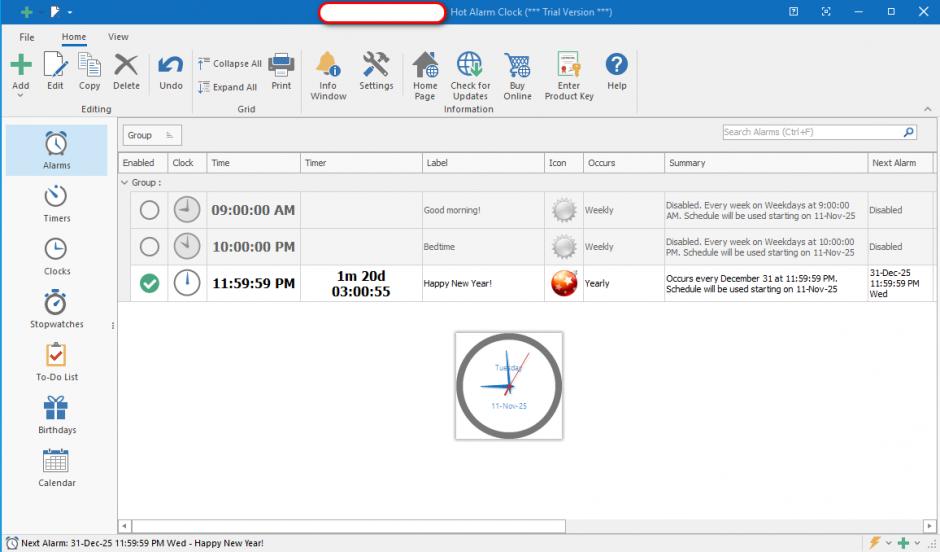Select the Happy New Year! label cell
Screen dimensions: 940x552
click(483, 283)
